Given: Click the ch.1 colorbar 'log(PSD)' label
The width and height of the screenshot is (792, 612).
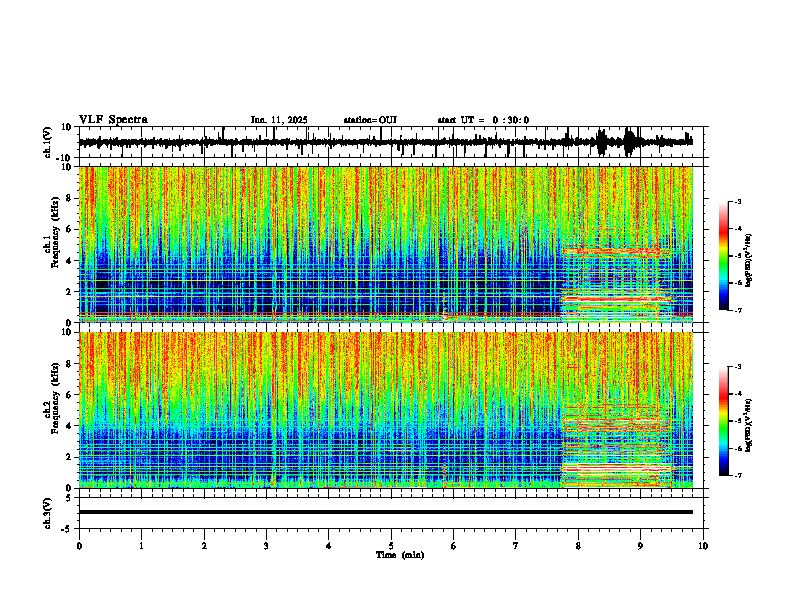Looking at the screenshot, I should (748, 260).
